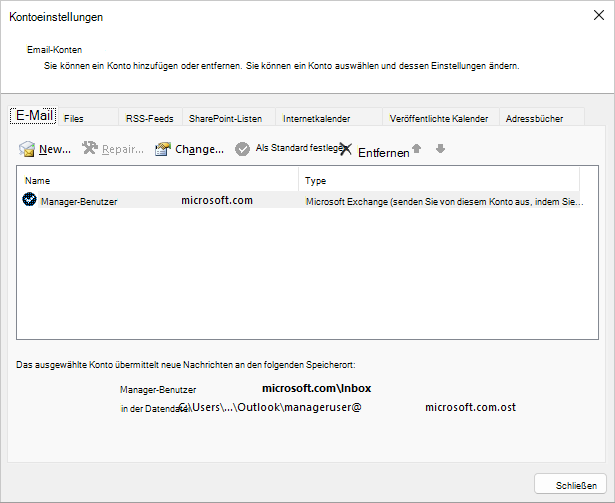The image size is (615, 503).
Task: Click the Repair... button label
Action: pos(123,149)
